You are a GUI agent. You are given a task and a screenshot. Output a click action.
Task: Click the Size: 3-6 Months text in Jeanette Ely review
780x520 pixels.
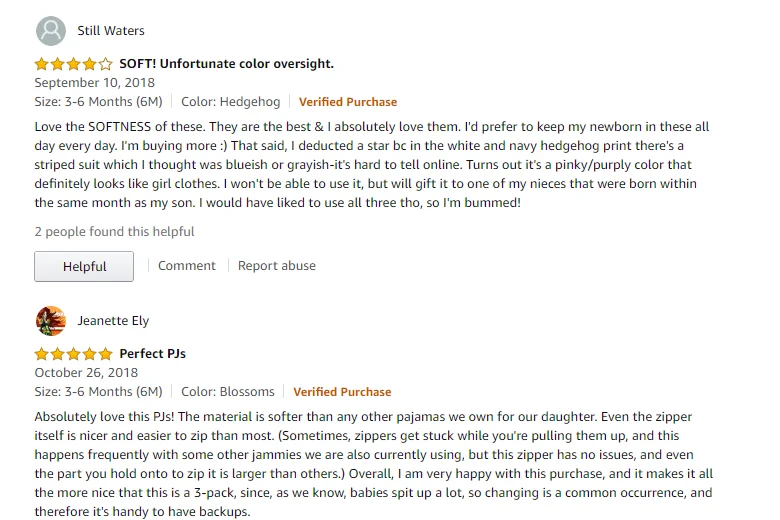pyautogui.click(x=98, y=392)
